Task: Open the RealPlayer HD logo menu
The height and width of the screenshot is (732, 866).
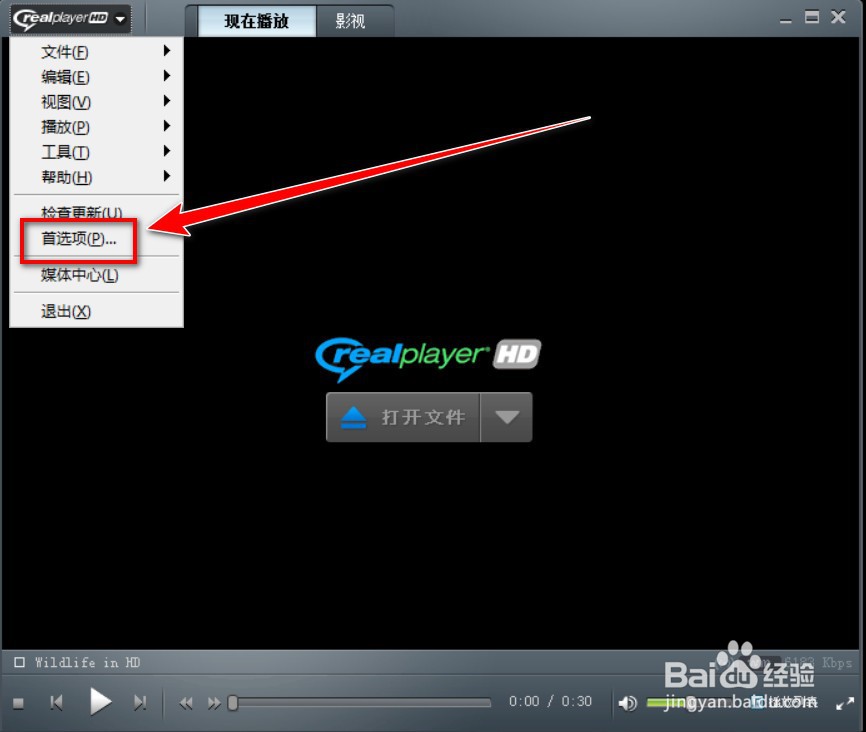Action: [70, 19]
